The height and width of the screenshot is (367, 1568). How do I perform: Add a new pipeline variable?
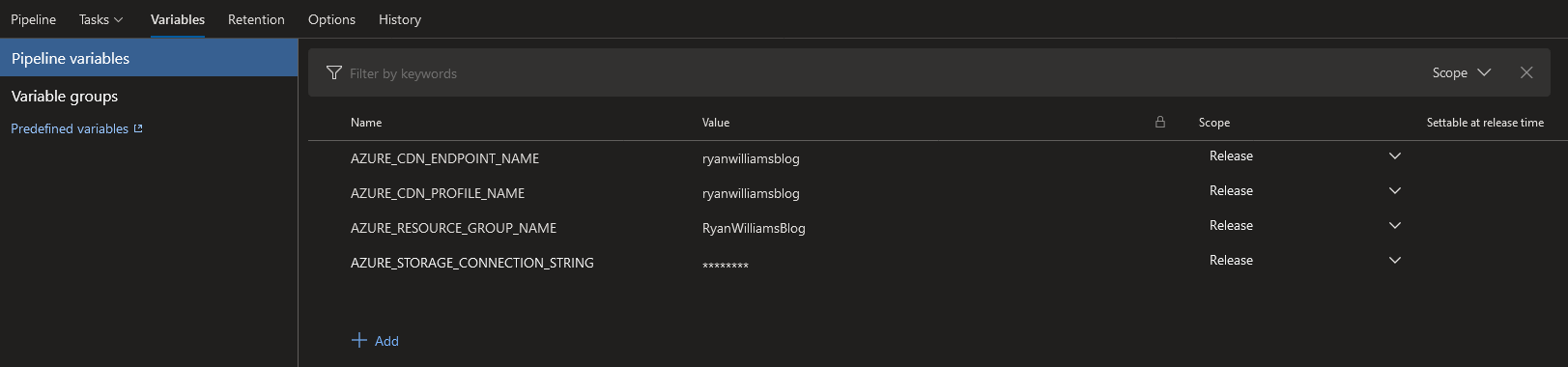pos(375,340)
